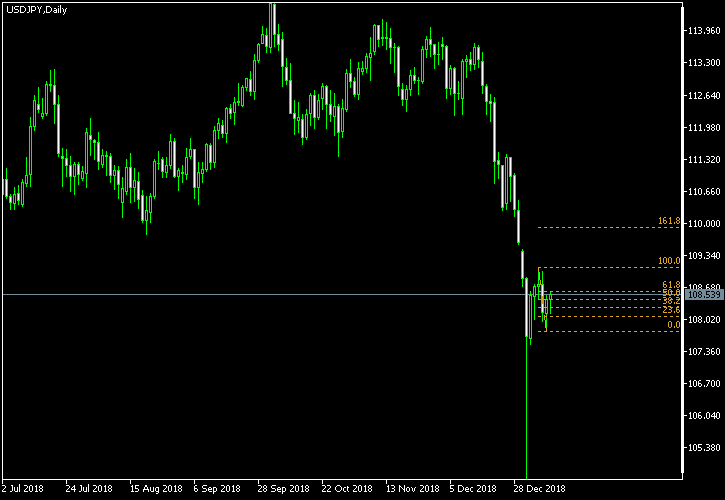Click the 28 Sep 2018 date label
Viewport: 725px width, 500px height.
click(x=281, y=489)
